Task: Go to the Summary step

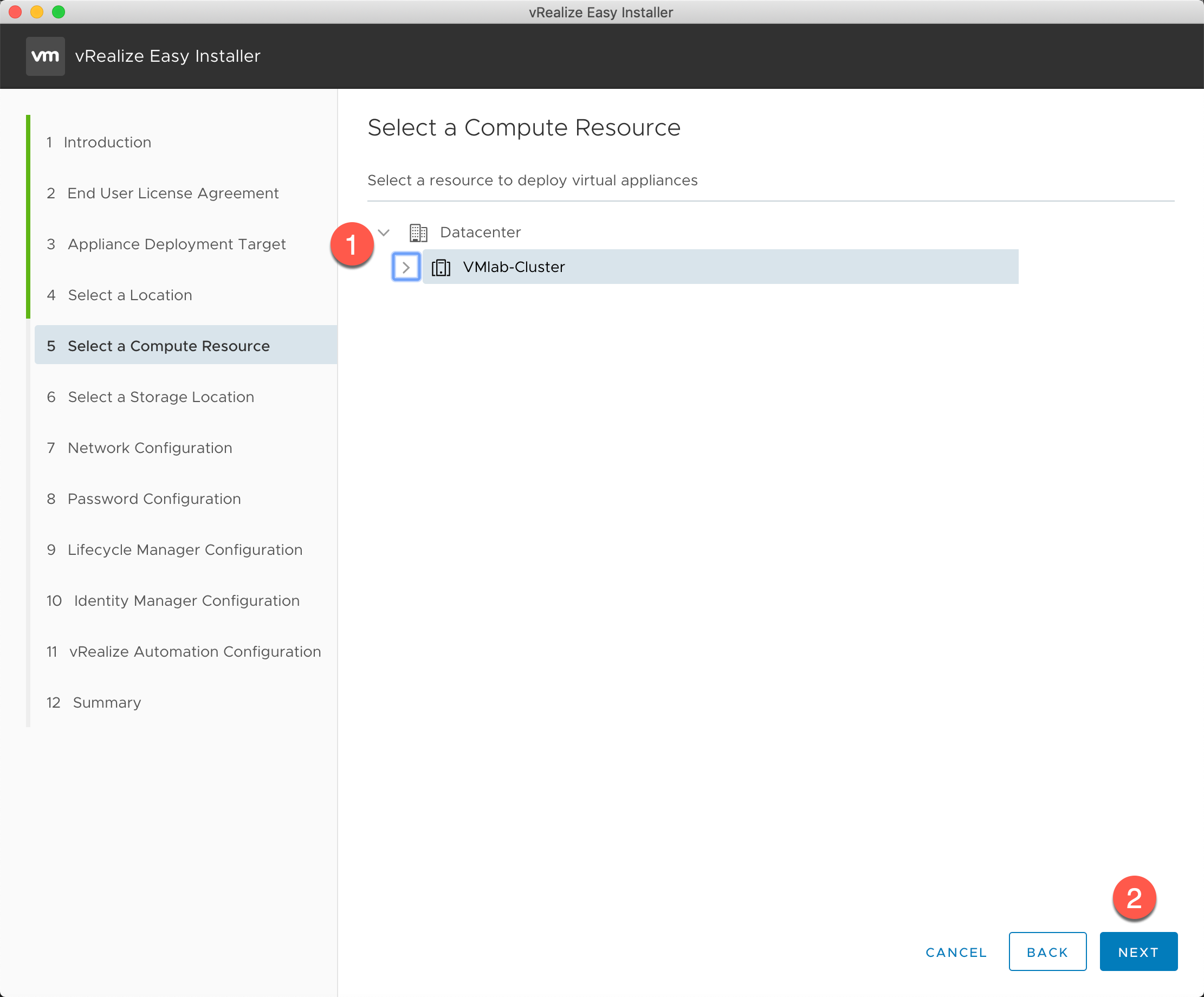Action: pyautogui.click(x=93, y=703)
